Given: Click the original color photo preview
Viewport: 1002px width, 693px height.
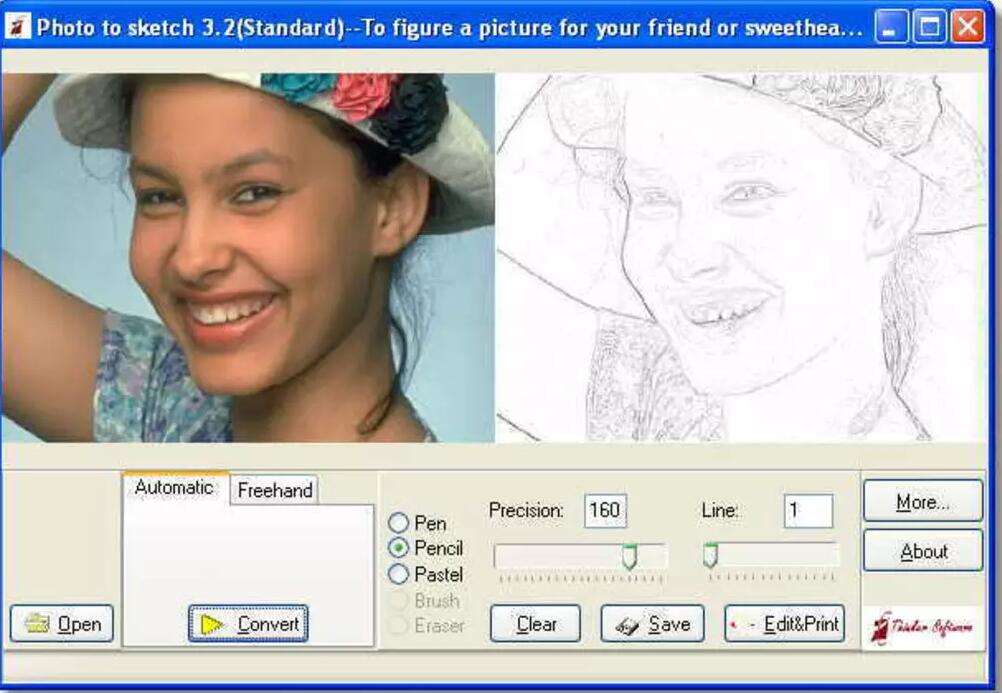Looking at the screenshot, I should (248, 258).
